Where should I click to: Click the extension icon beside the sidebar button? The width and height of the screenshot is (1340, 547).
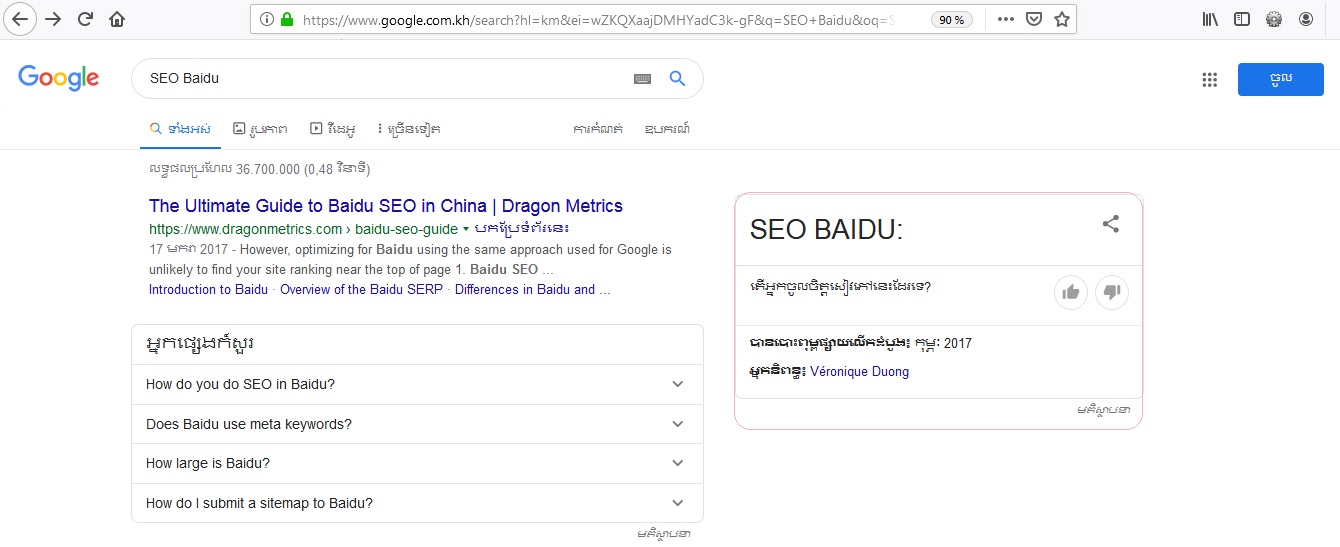pyautogui.click(x=1274, y=19)
